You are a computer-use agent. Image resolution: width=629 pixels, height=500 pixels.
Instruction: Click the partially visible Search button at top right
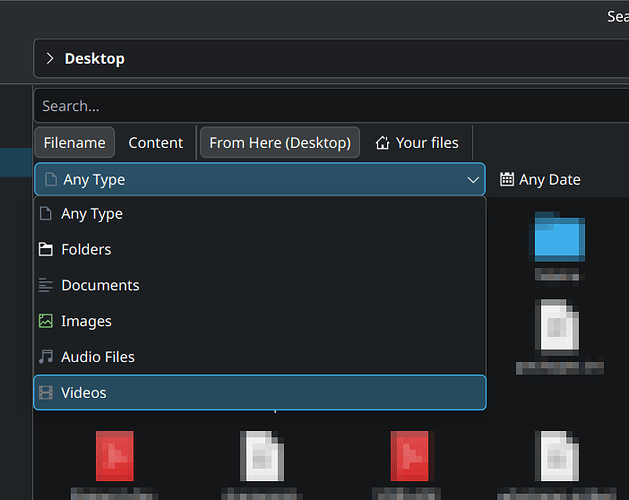click(x=617, y=17)
